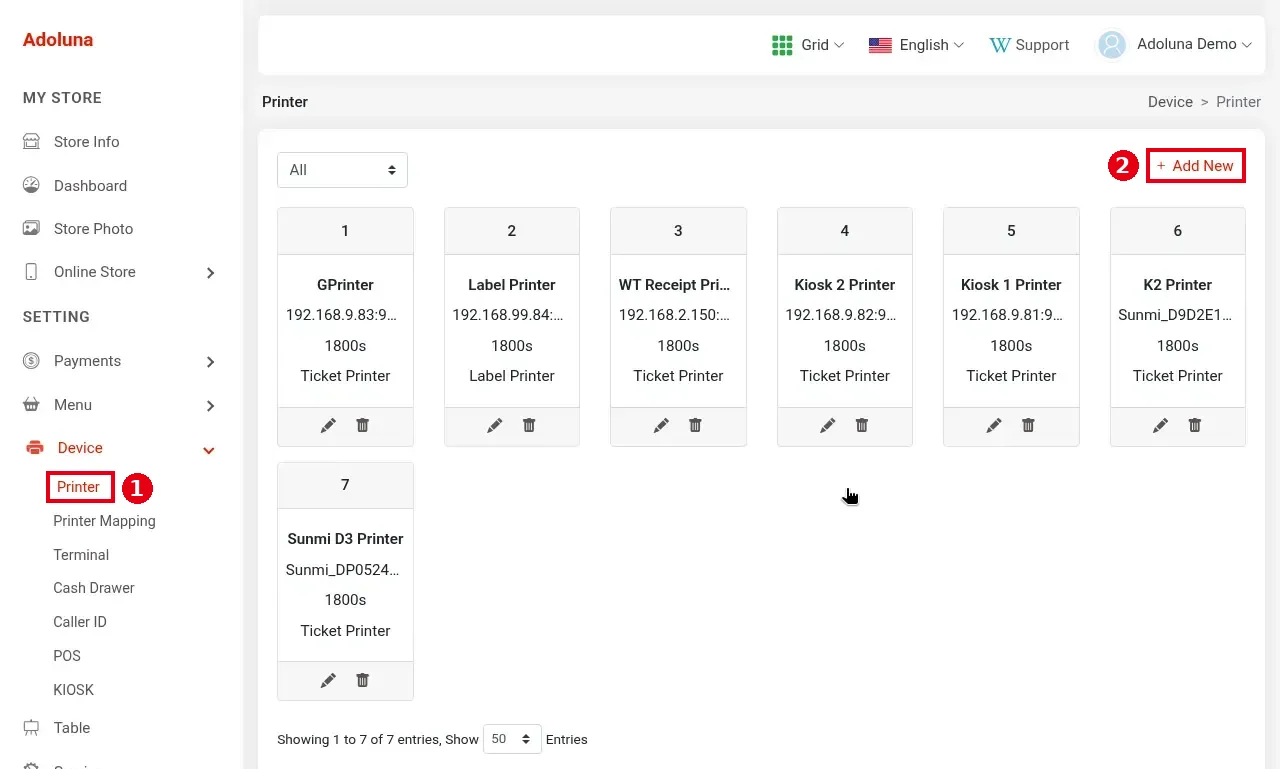
Task: Edit the Kiosk 1 Printer card
Action: [994, 425]
